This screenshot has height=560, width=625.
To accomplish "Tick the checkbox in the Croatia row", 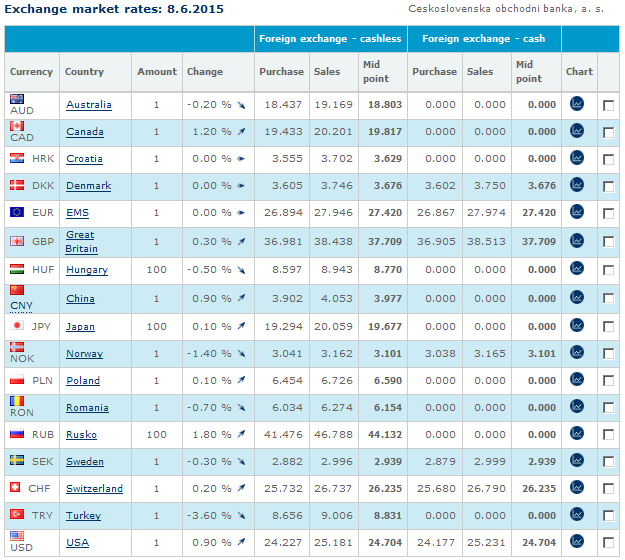I will 608,159.
